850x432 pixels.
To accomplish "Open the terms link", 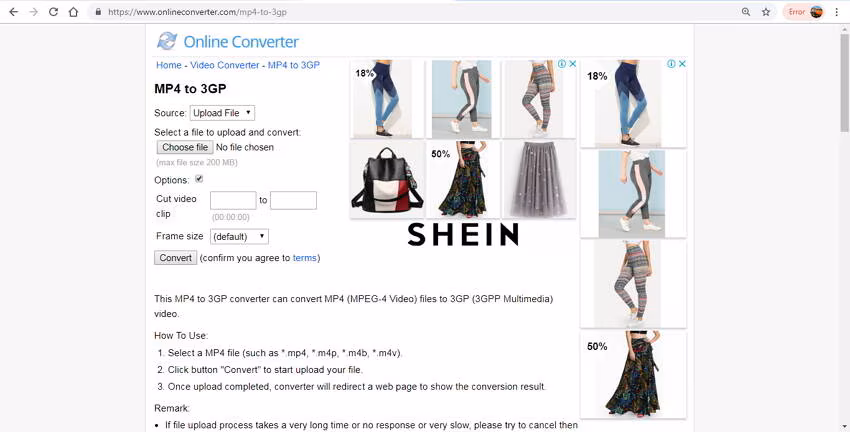I will [x=304, y=258].
